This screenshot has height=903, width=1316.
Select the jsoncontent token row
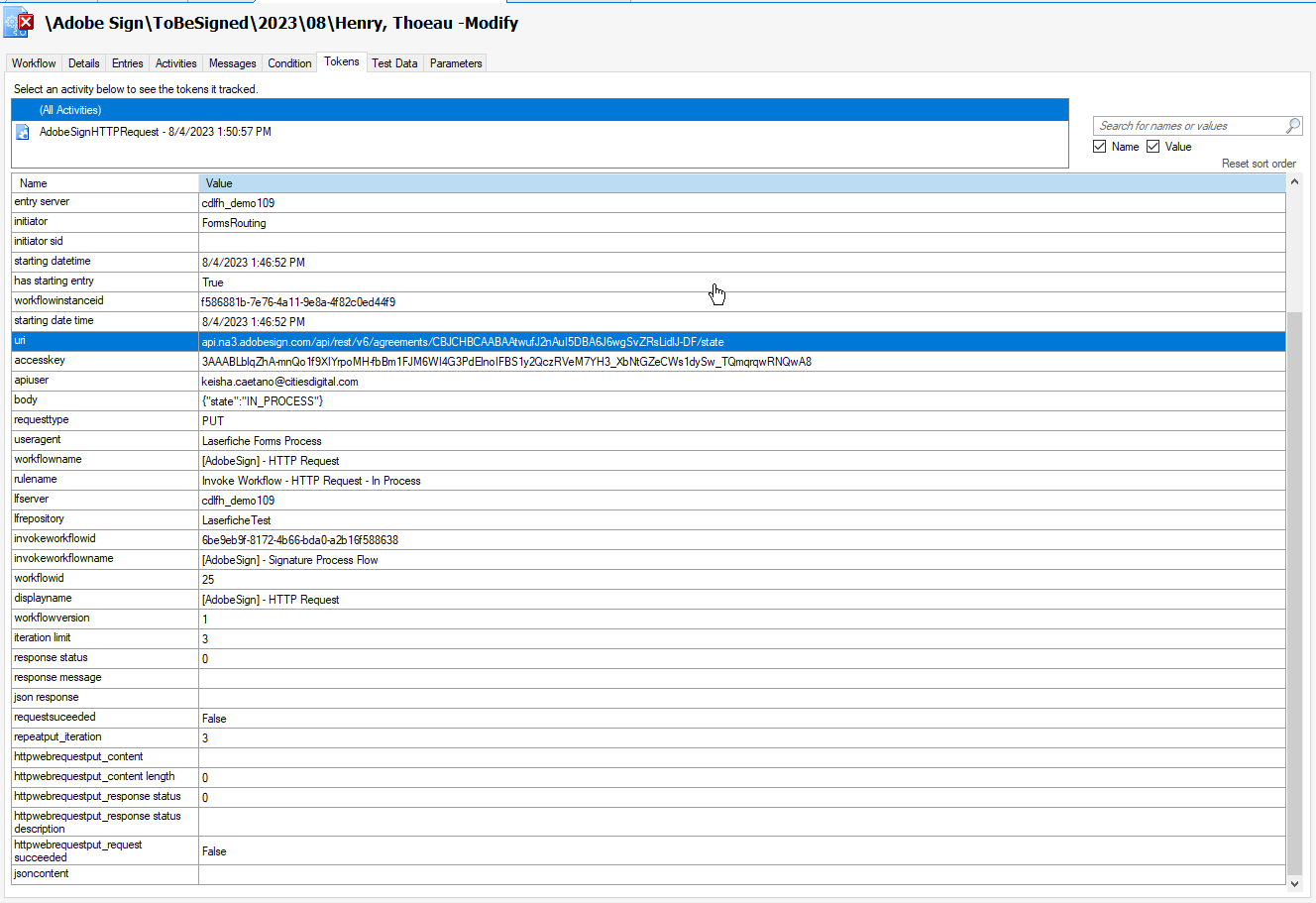click(x=648, y=874)
